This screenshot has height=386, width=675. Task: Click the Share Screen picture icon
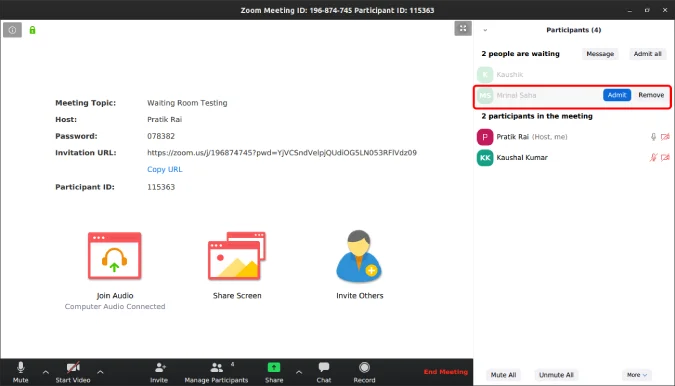tap(237, 256)
